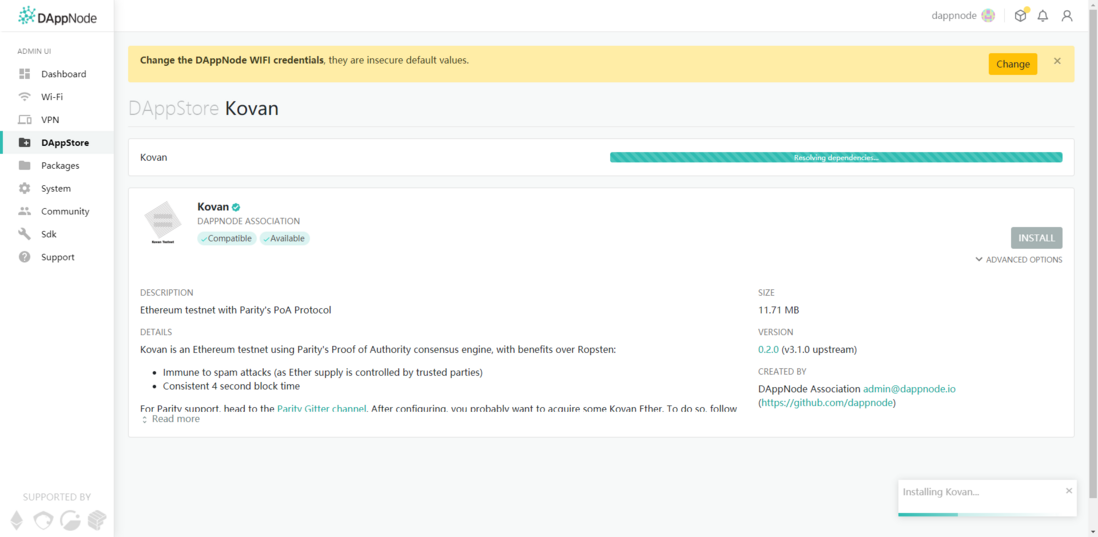Go to System settings page
Viewport: 1098px width, 537px height.
56,188
